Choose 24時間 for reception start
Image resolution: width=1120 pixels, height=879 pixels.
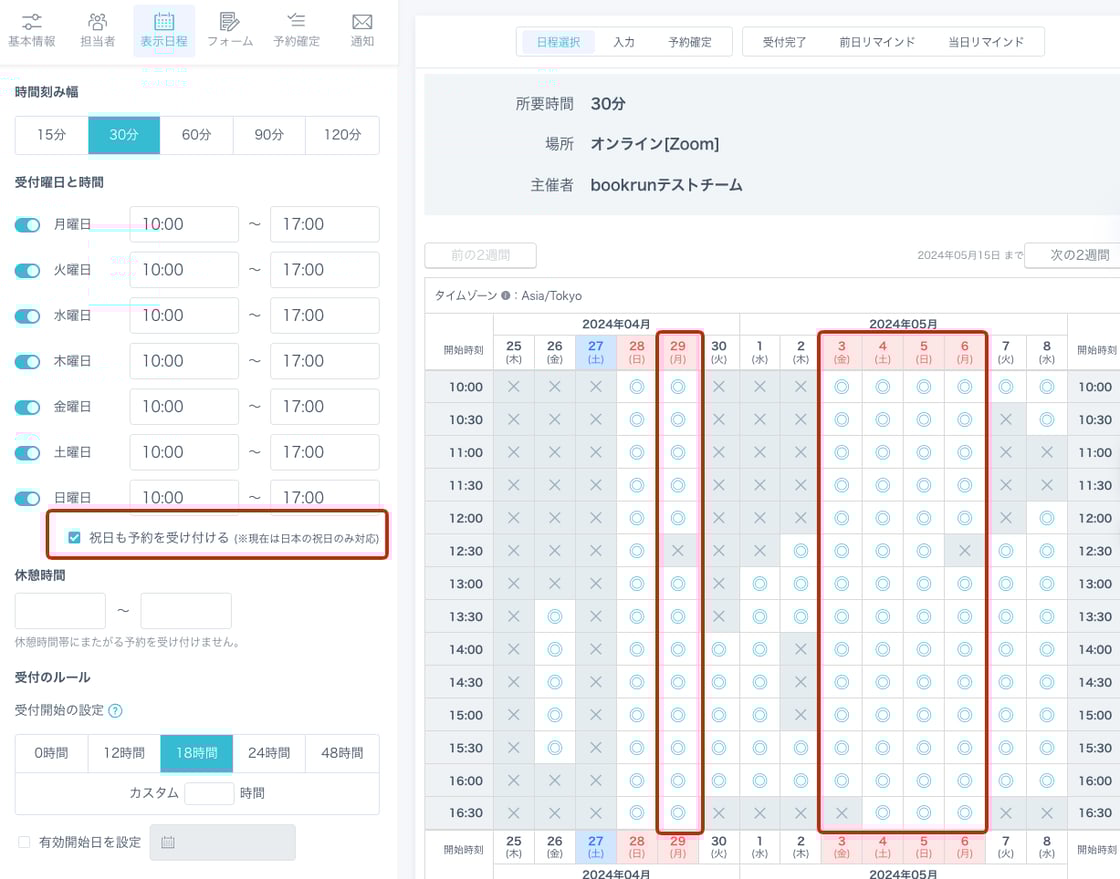(x=269, y=753)
